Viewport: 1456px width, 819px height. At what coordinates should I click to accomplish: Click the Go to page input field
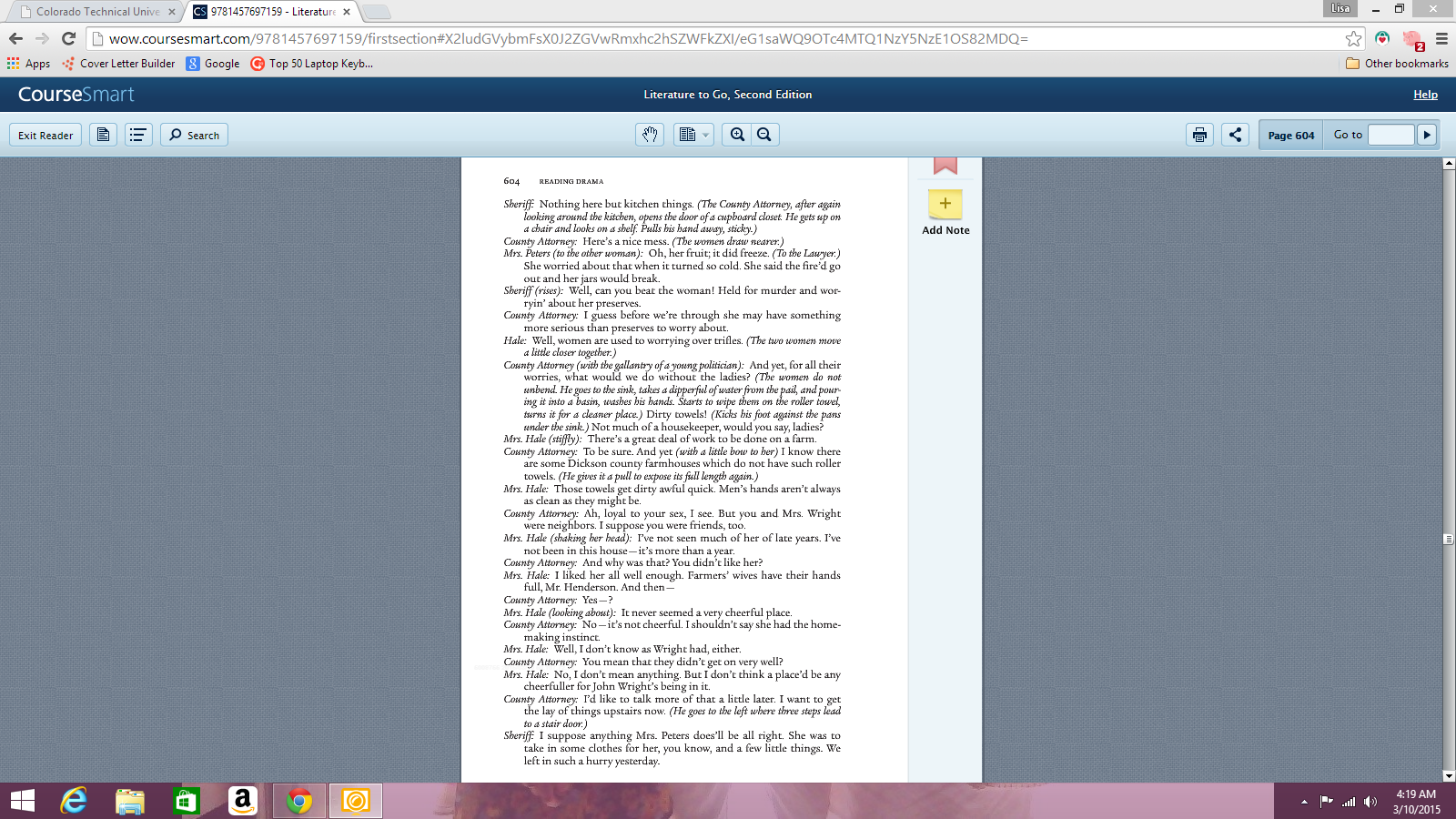(x=1390, y=135)
